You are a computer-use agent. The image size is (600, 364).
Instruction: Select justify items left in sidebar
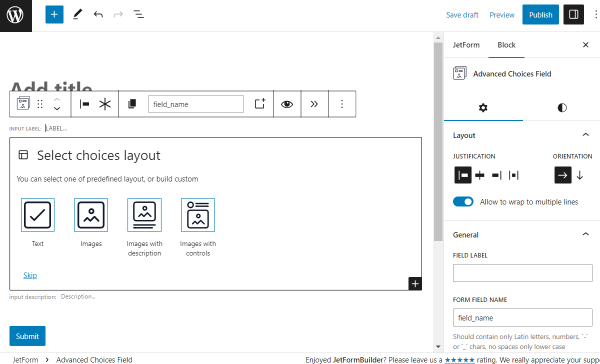(463, 175)
